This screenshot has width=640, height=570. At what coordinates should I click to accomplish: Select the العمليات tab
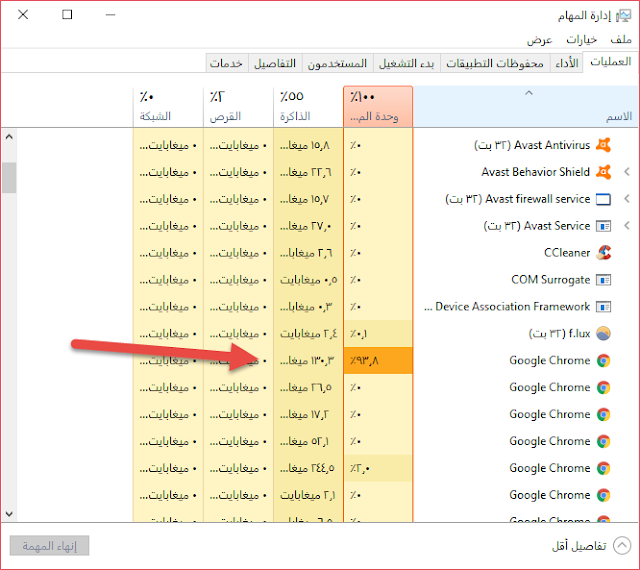(x=611, y=62)
